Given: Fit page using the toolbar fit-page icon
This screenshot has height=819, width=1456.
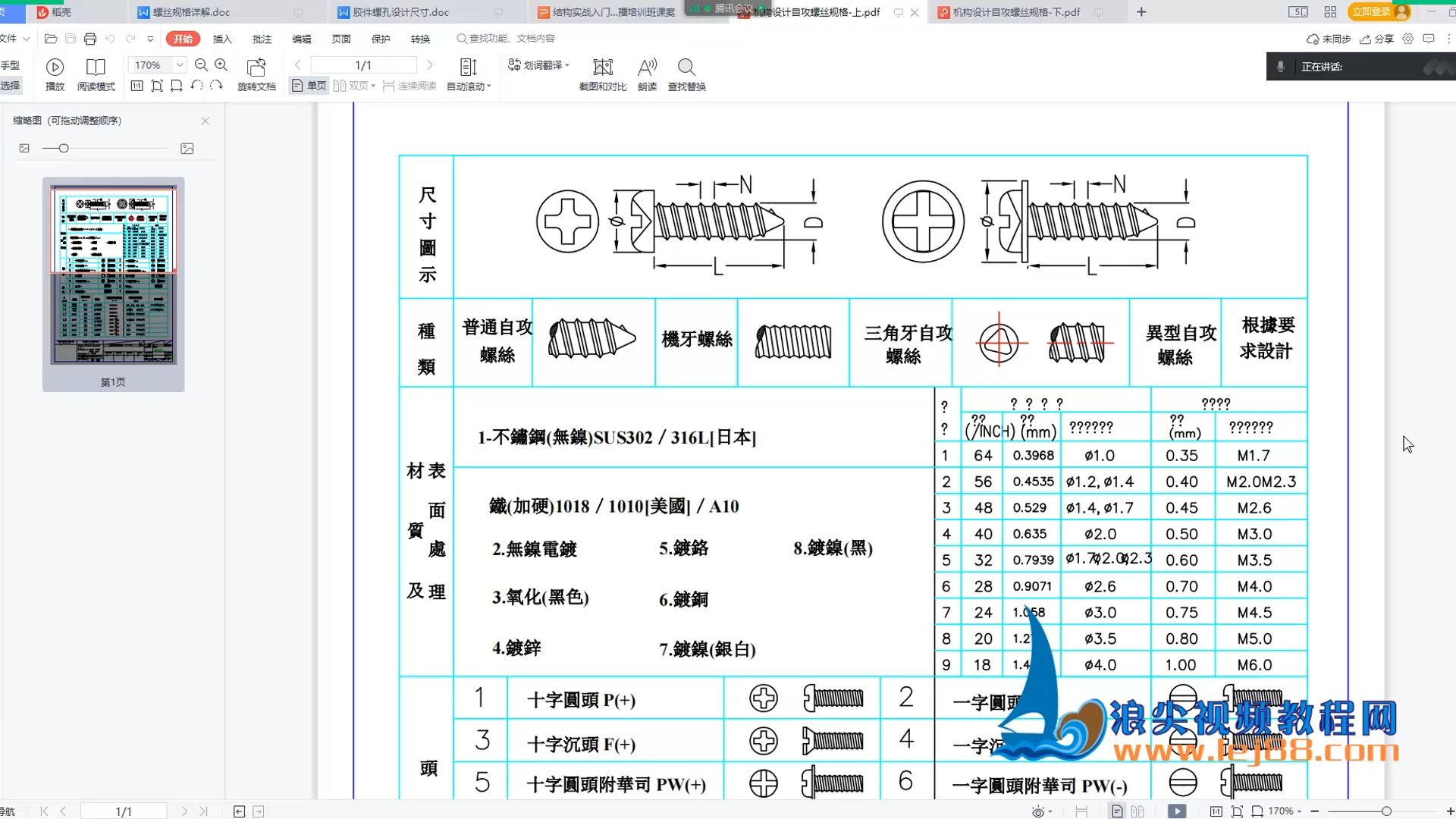Looking at the screenshot, I should click(157, 86).
